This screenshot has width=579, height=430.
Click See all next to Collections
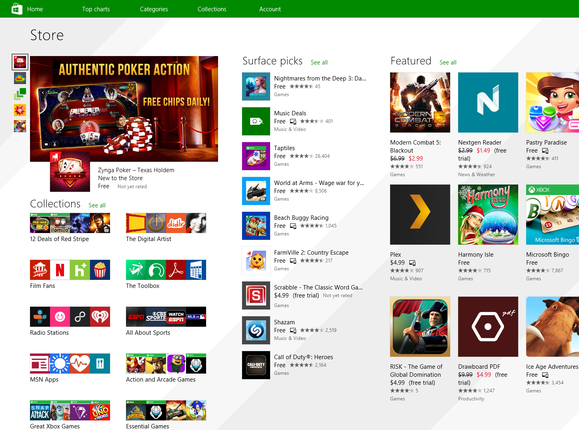[x=97, y=205]
